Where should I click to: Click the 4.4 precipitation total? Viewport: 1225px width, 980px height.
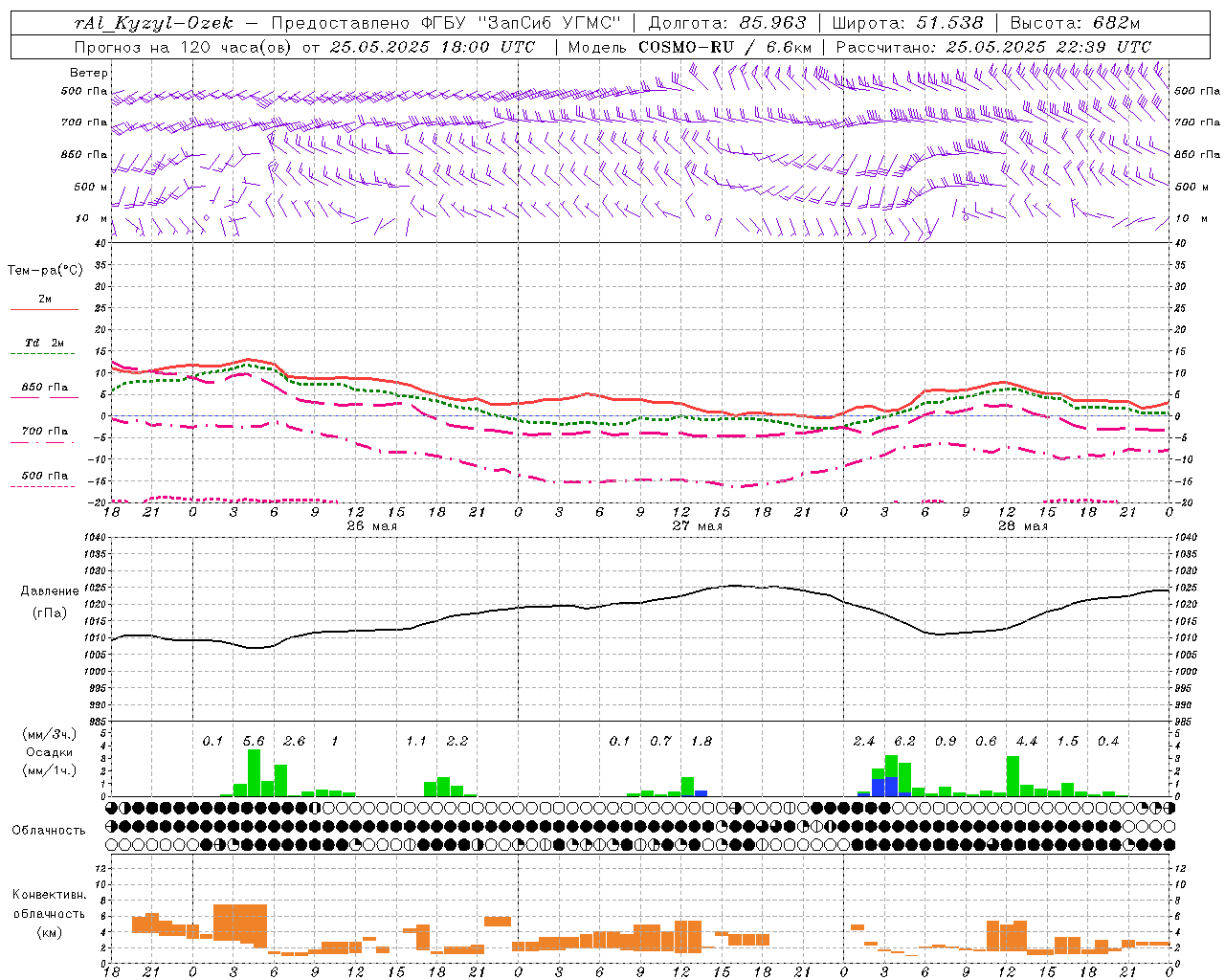click(1027, 741)
